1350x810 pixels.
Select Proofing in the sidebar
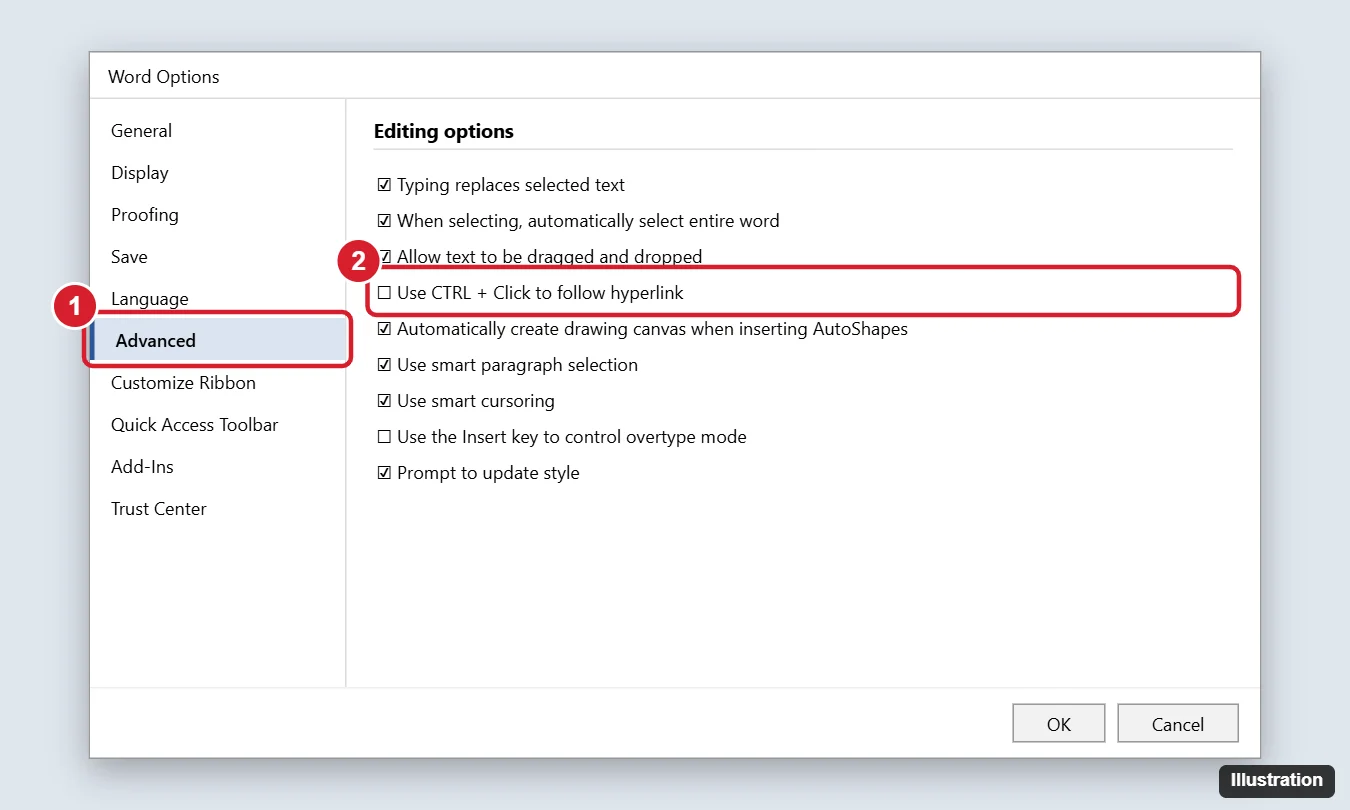pyautogui.click(x=145, y=215)
